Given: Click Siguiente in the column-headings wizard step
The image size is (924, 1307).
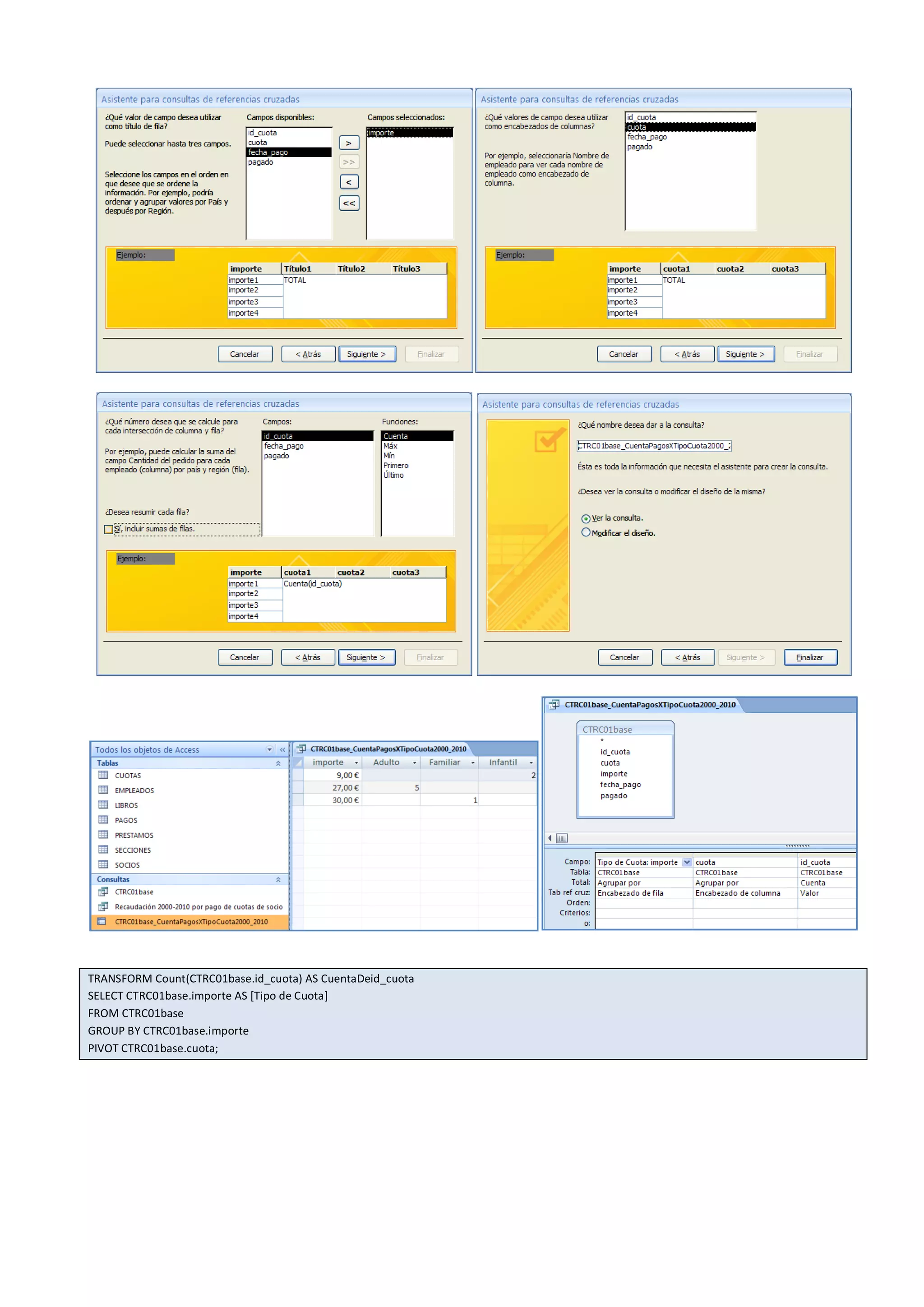Looking at the screenshot, I should point(746,354).
